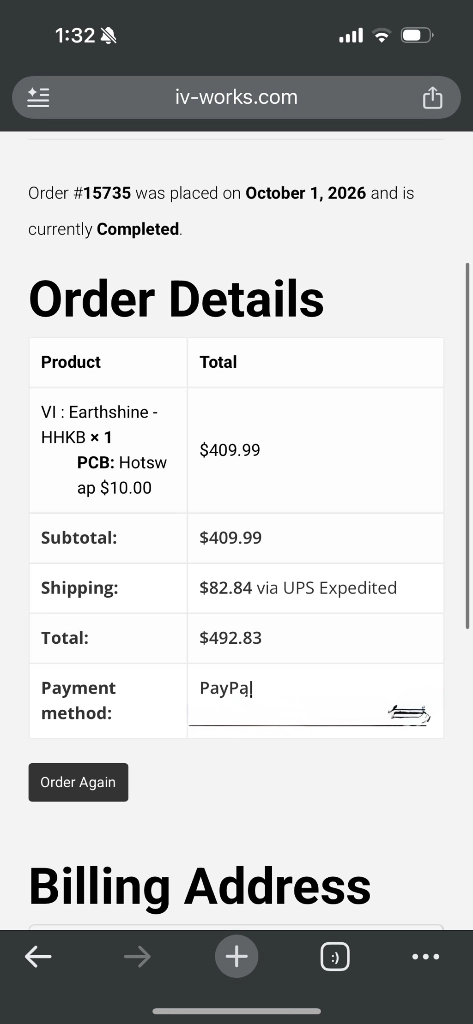Viewport: 473px width, 1024px height.
Task: Tap the UPS Expedited shipping row
Action: (236, 588)
